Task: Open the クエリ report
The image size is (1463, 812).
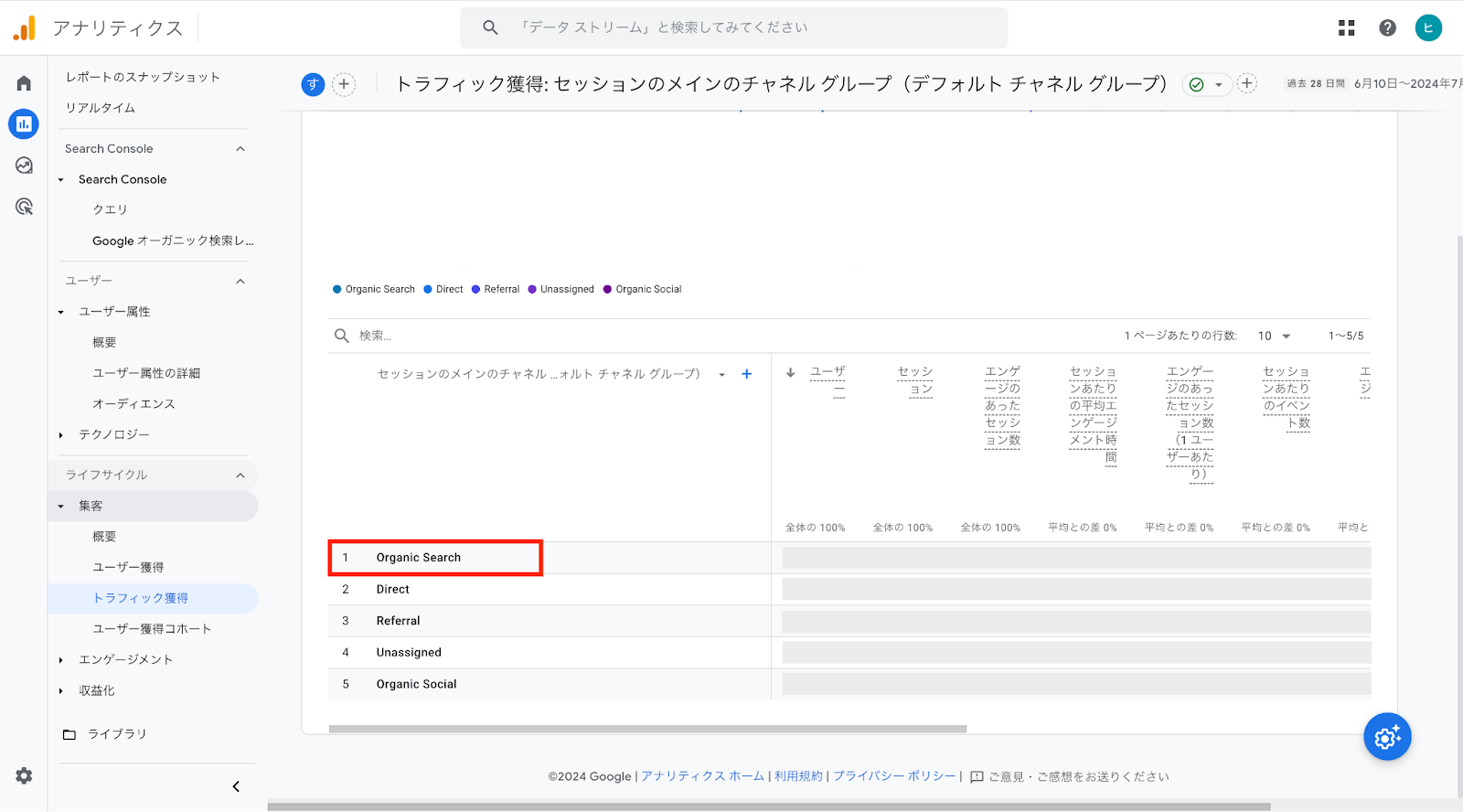Action: click(110, 210)
